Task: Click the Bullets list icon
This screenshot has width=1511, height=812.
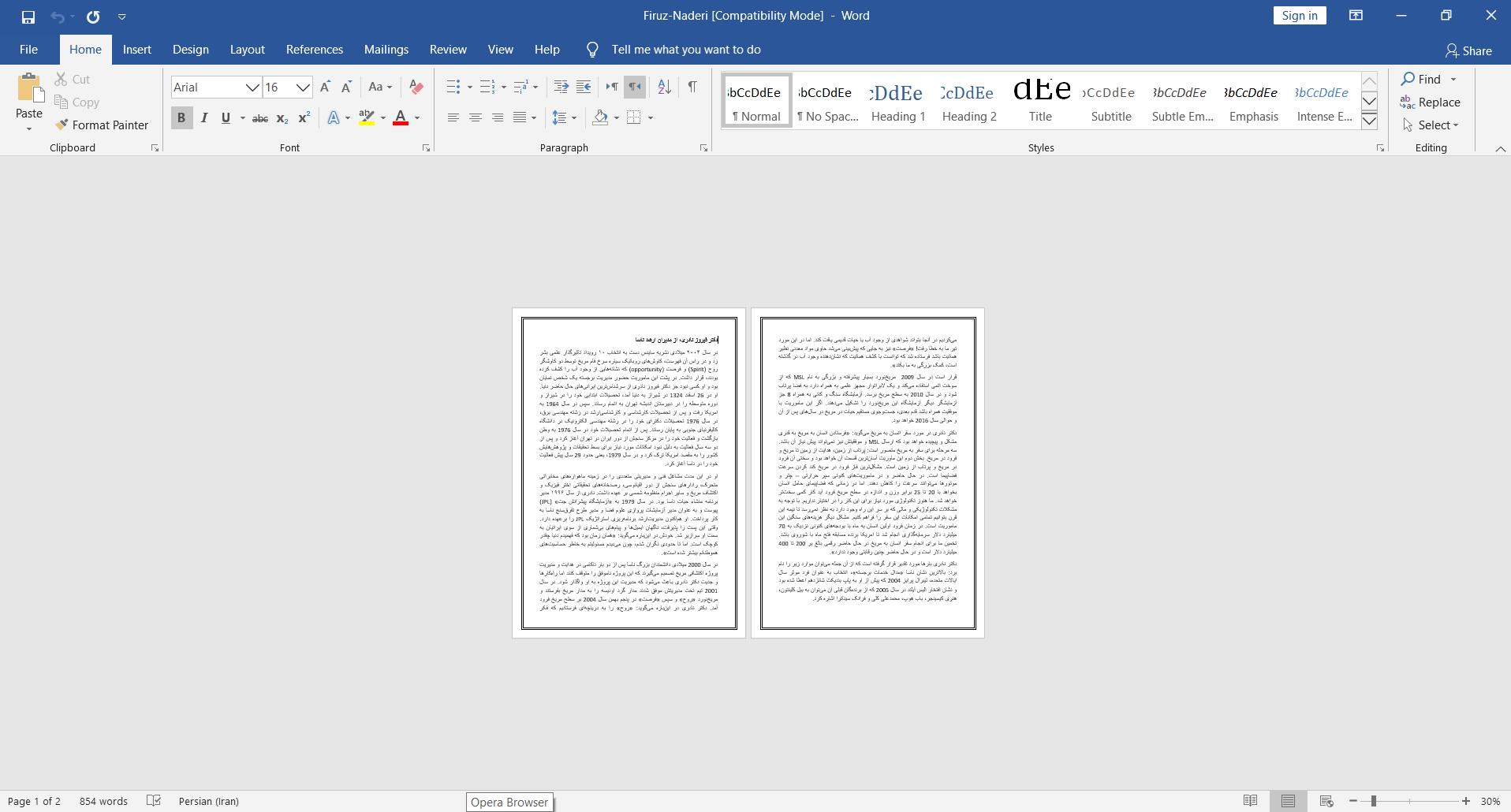Action: point(453,87)
